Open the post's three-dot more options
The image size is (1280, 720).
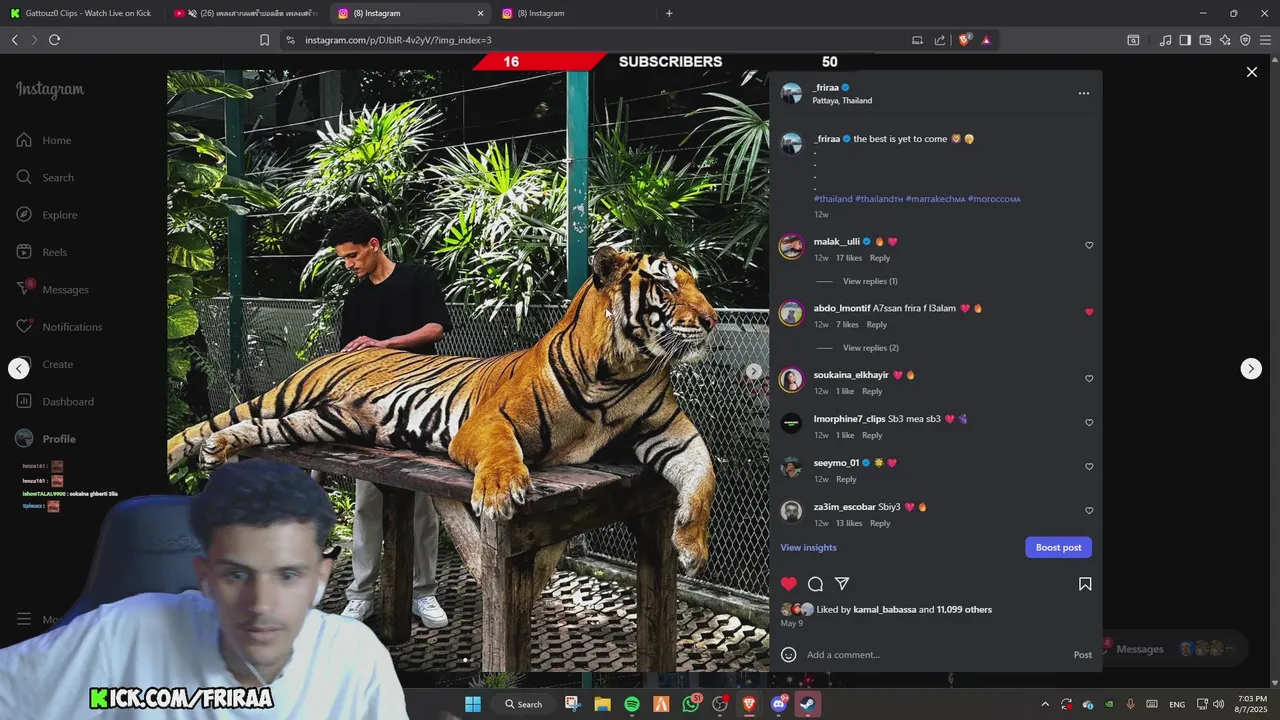tap(1083, 93)
